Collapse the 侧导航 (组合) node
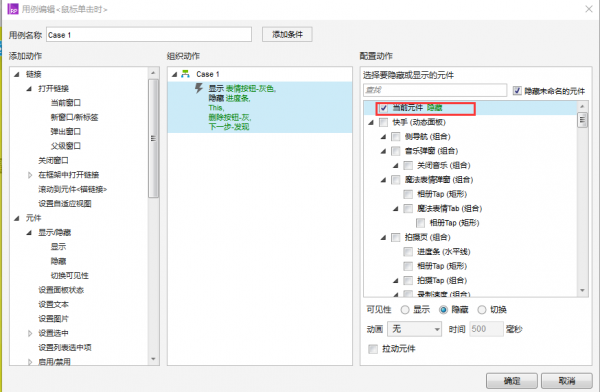The image size is (600, 392). tap(383, 137)
